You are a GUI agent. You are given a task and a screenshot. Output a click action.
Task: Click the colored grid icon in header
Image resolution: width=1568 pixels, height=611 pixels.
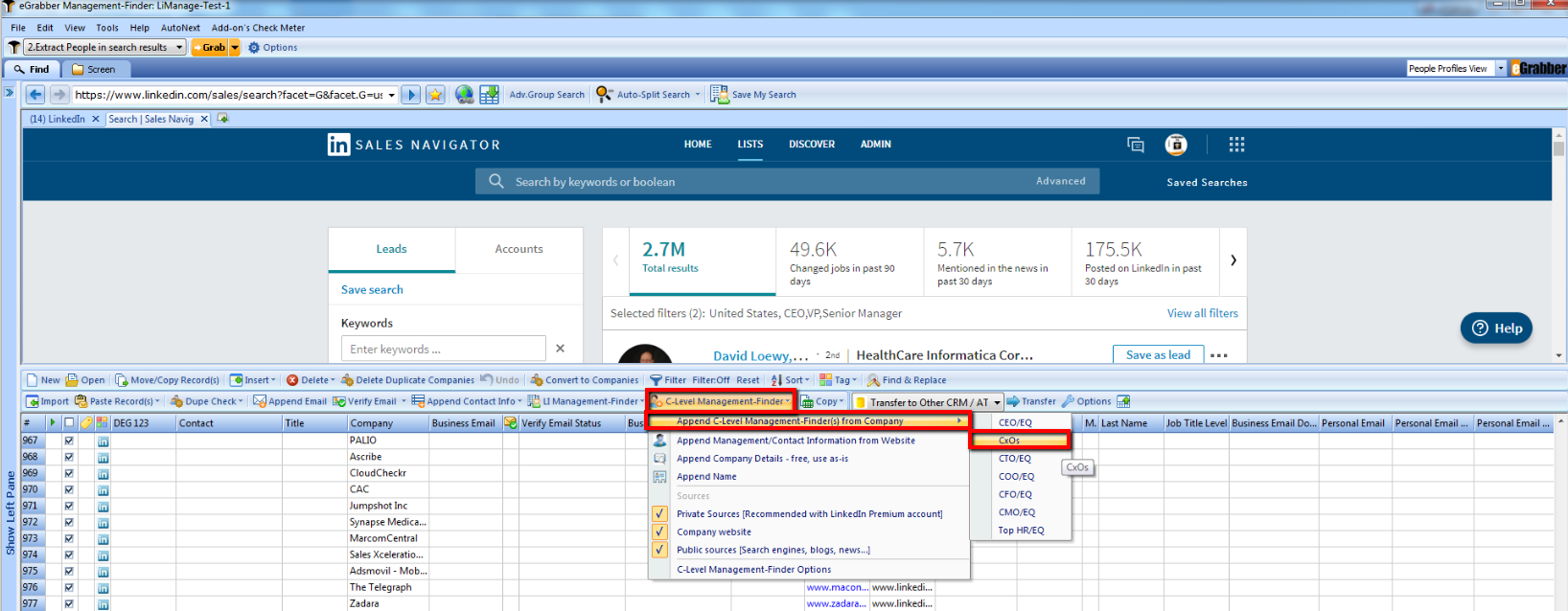[103, 423]
